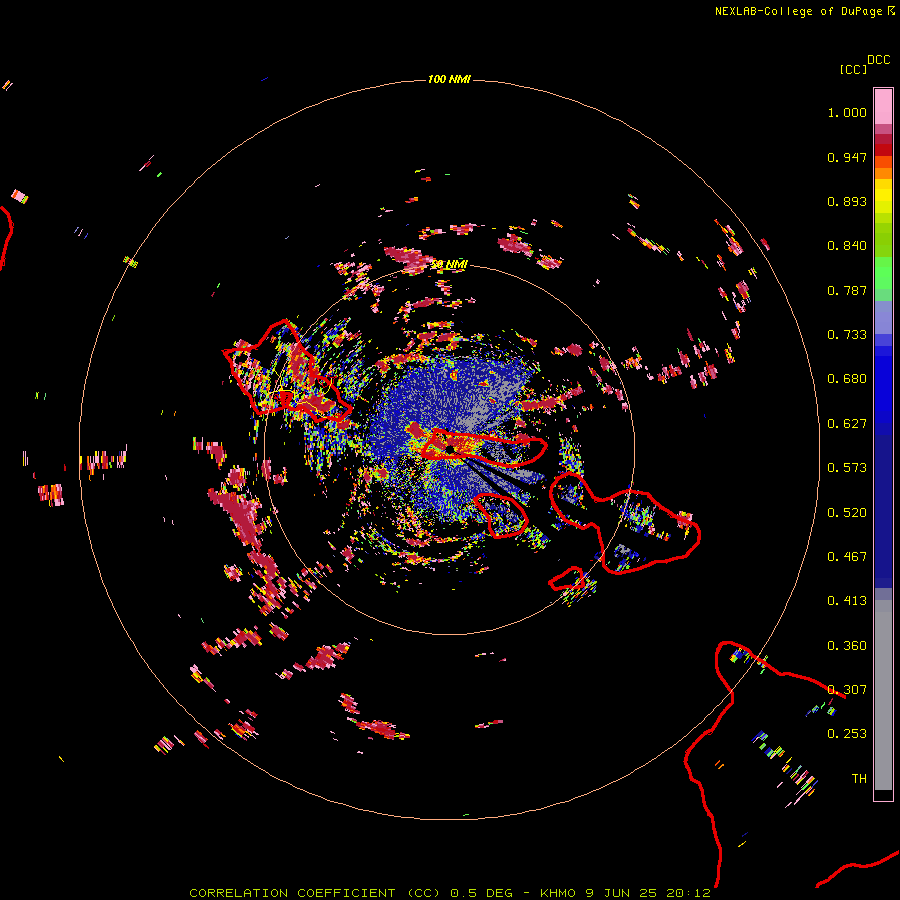Image resolution: width=900 pixels, height=900 pixels.
Task: Select the 0.627 scale value
Action: [x=847, y=424]
